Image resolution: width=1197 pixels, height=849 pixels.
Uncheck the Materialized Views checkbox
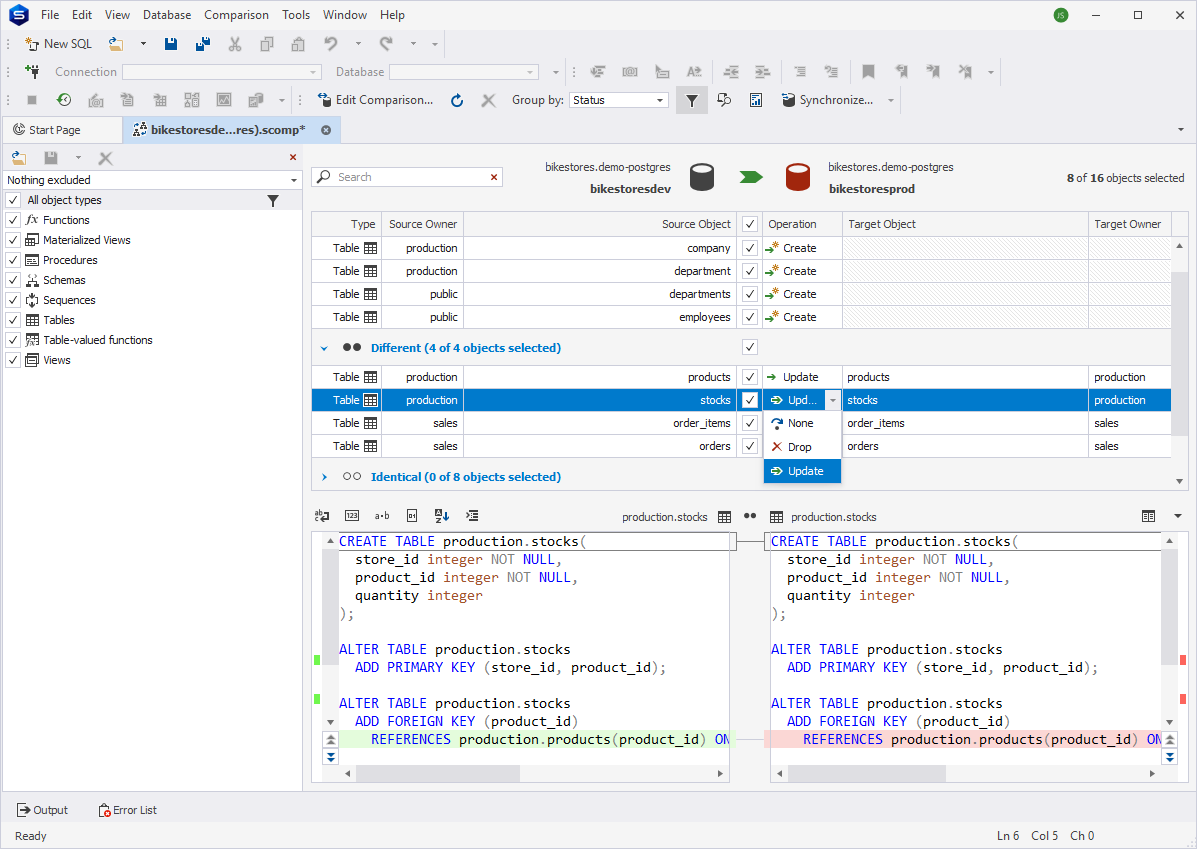(13, 240)
